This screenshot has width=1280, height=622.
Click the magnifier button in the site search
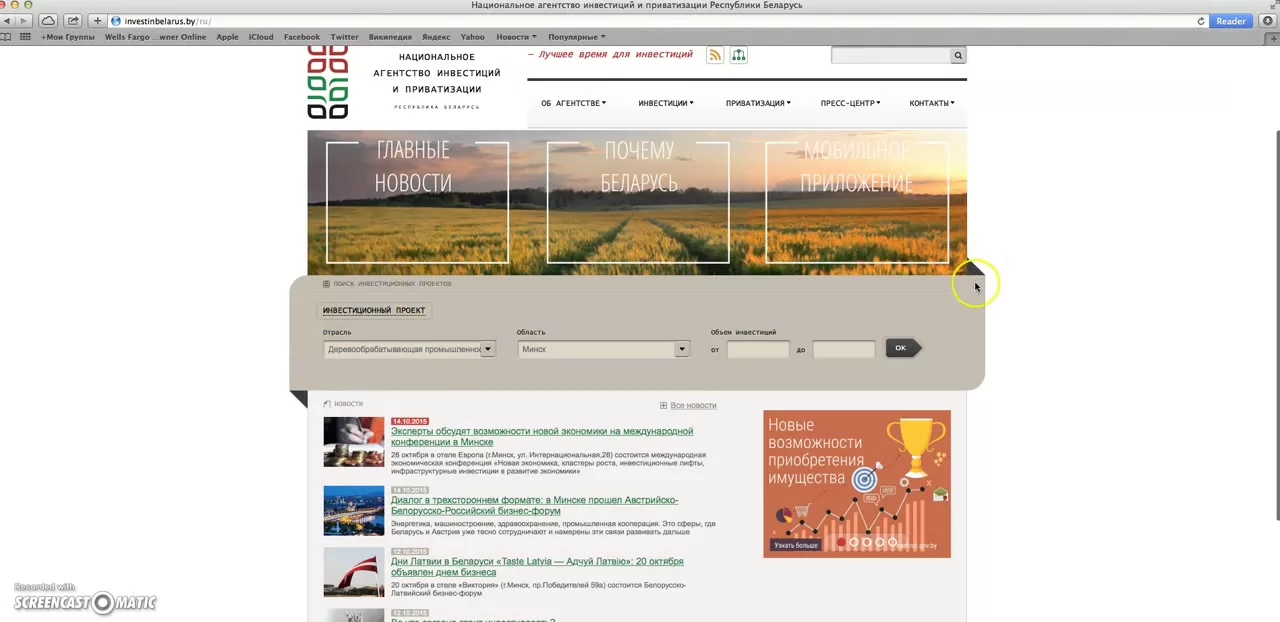pyautogui.click(x=958, y=56)
